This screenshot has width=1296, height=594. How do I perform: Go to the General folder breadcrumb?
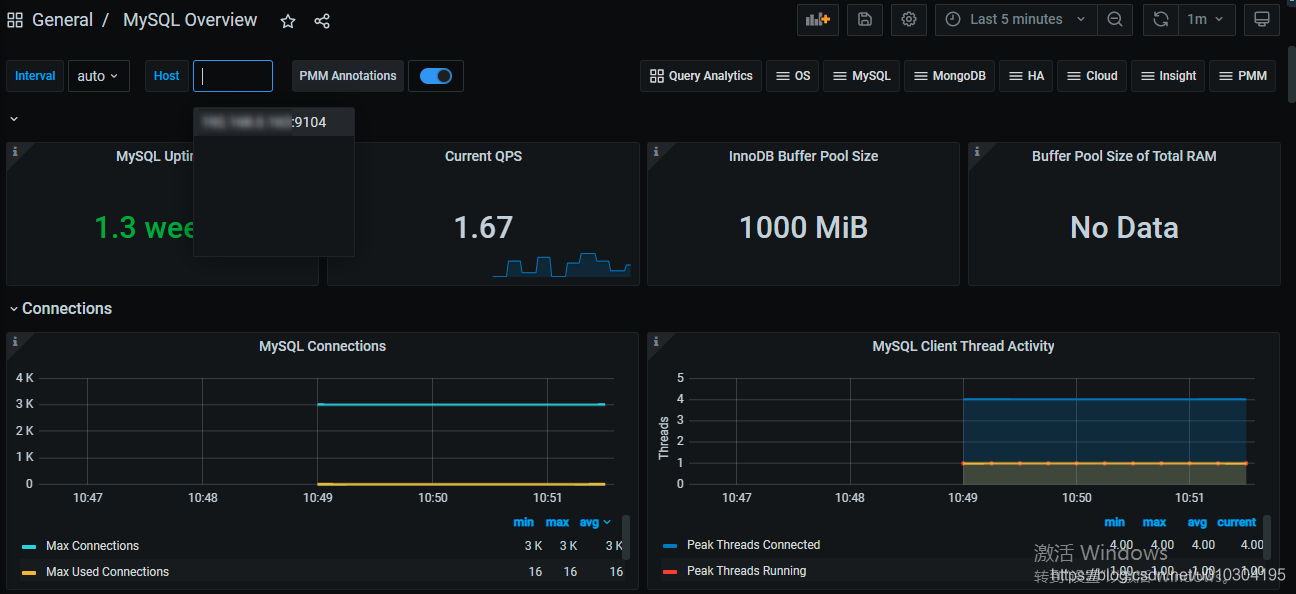tap(62, 20)
